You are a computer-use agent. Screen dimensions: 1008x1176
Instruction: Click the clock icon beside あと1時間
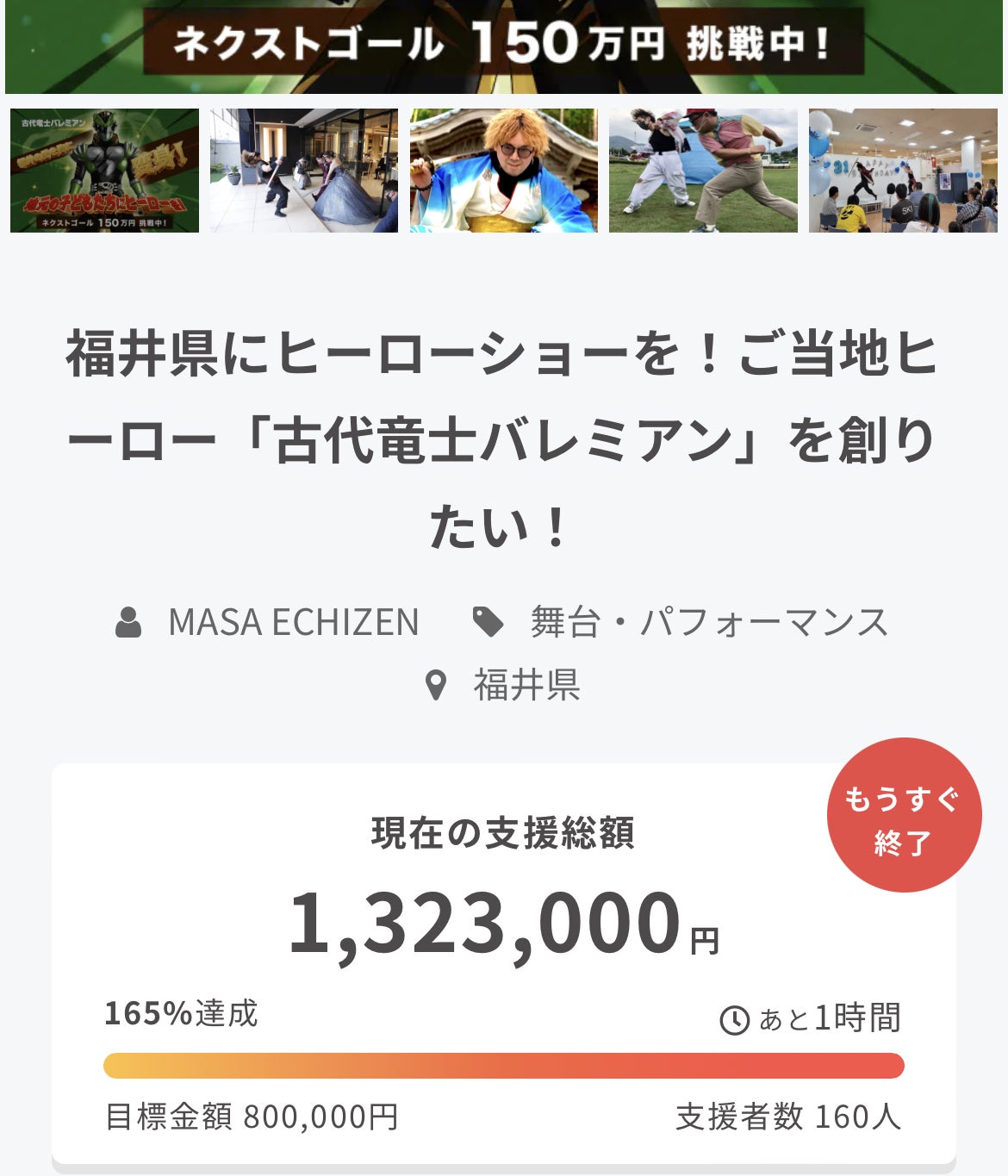(734, 1020)
